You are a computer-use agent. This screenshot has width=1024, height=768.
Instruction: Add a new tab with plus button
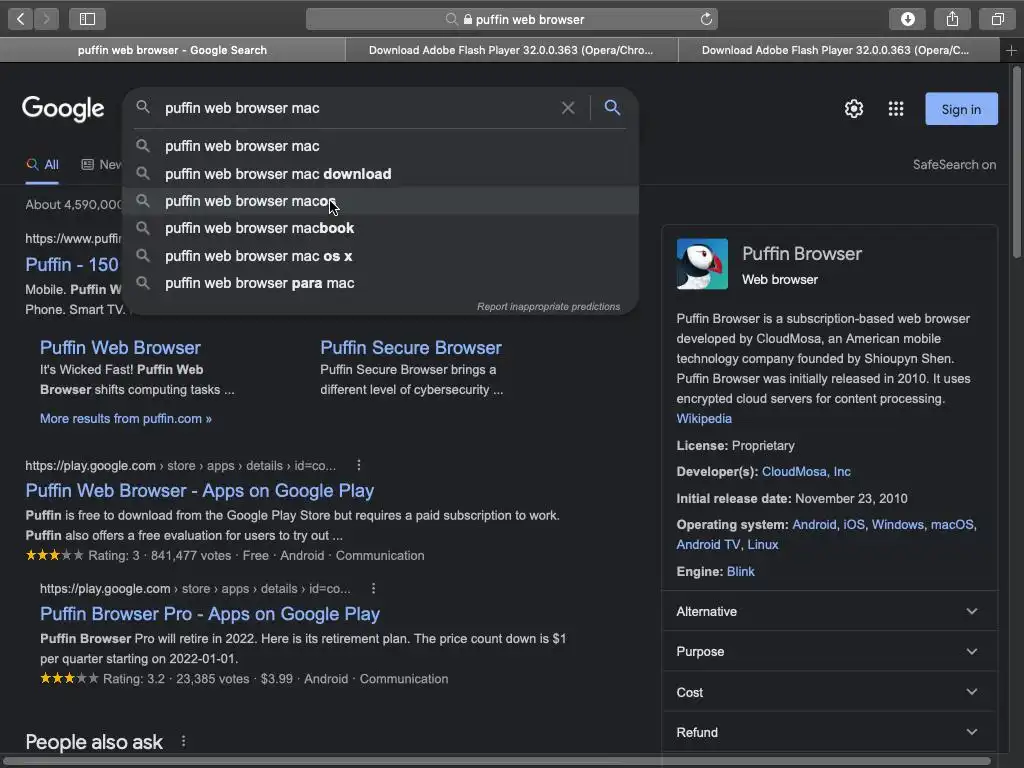tap(1011, 50)
